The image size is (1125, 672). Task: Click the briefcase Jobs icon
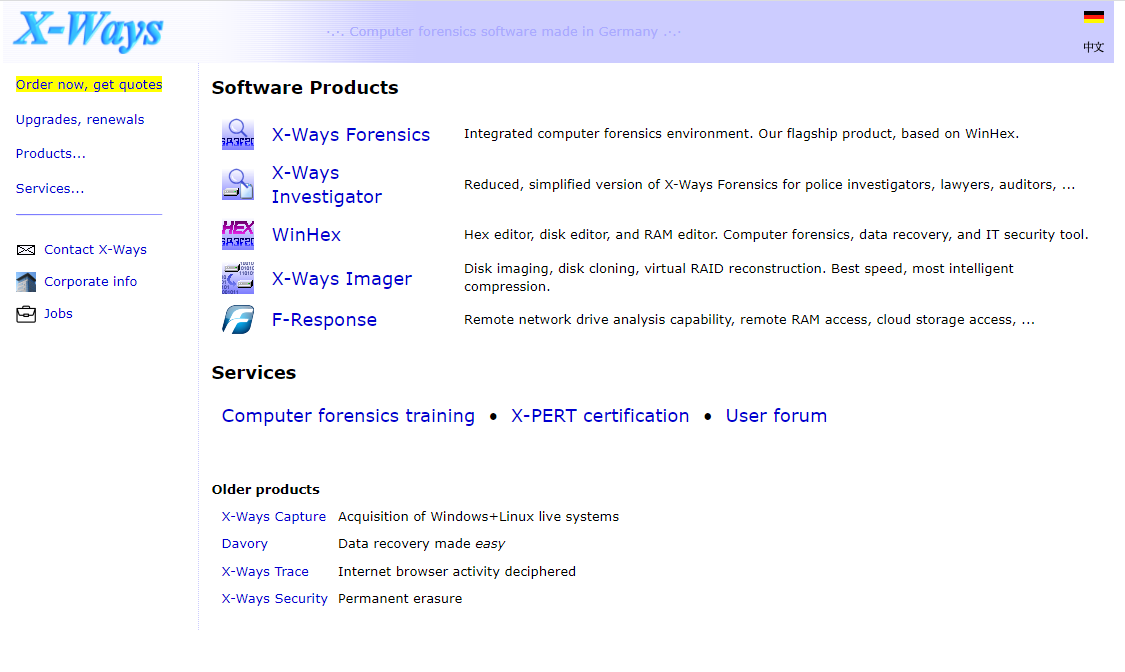[26, 314]
